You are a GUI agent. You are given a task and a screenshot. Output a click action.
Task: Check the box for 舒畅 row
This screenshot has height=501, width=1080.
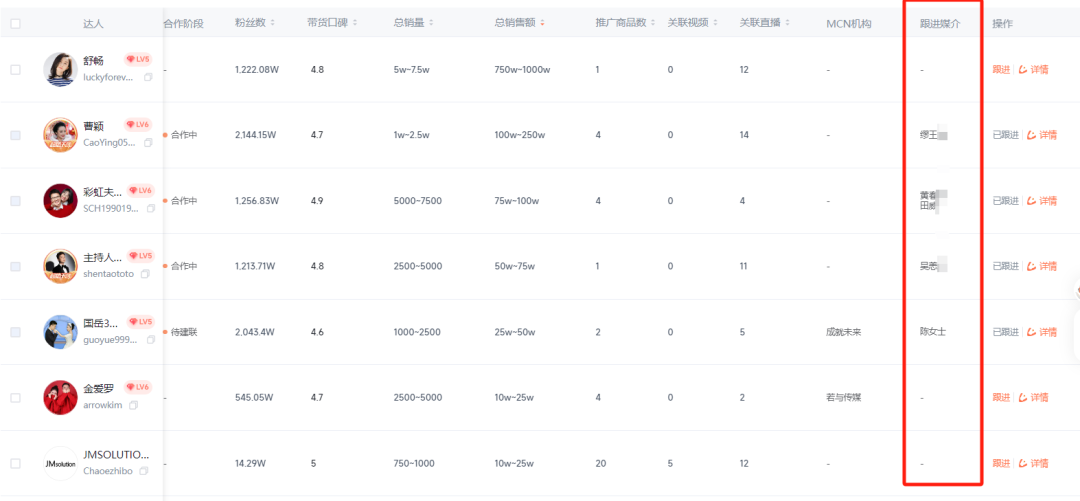16,70
